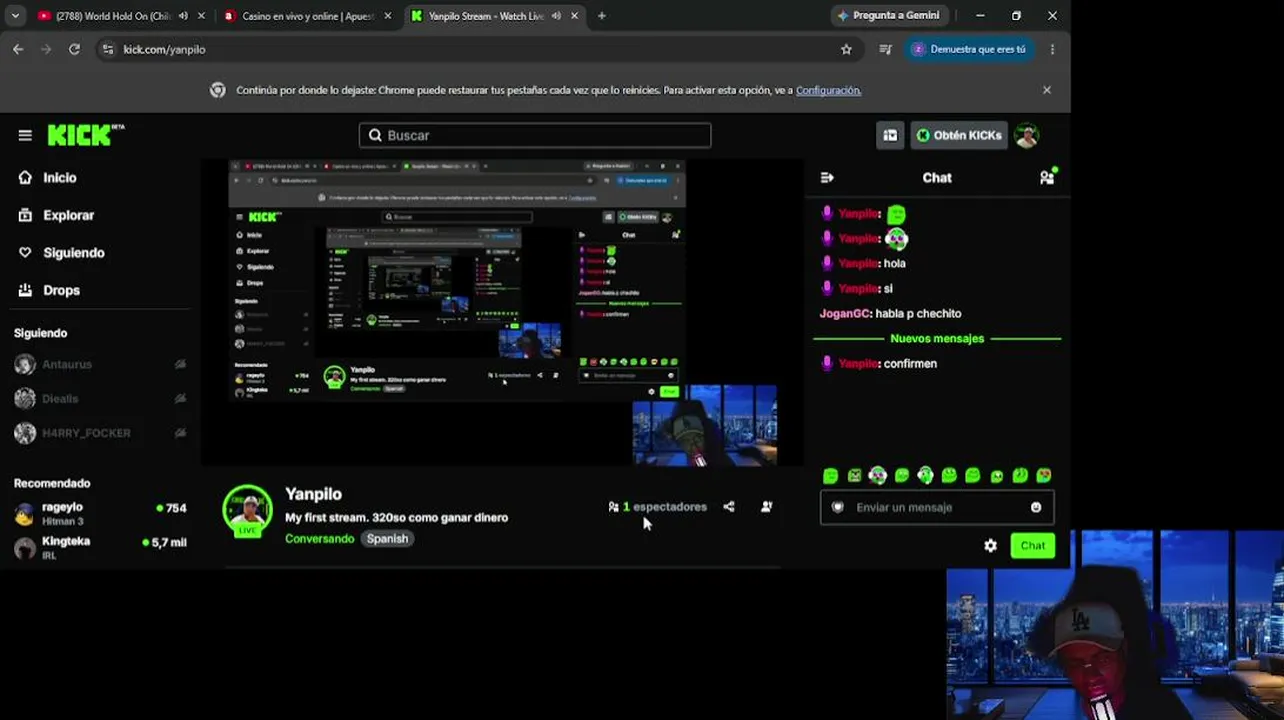Open the Drops page
Viewport: 1284px width, 720px height.
[61, 290]
